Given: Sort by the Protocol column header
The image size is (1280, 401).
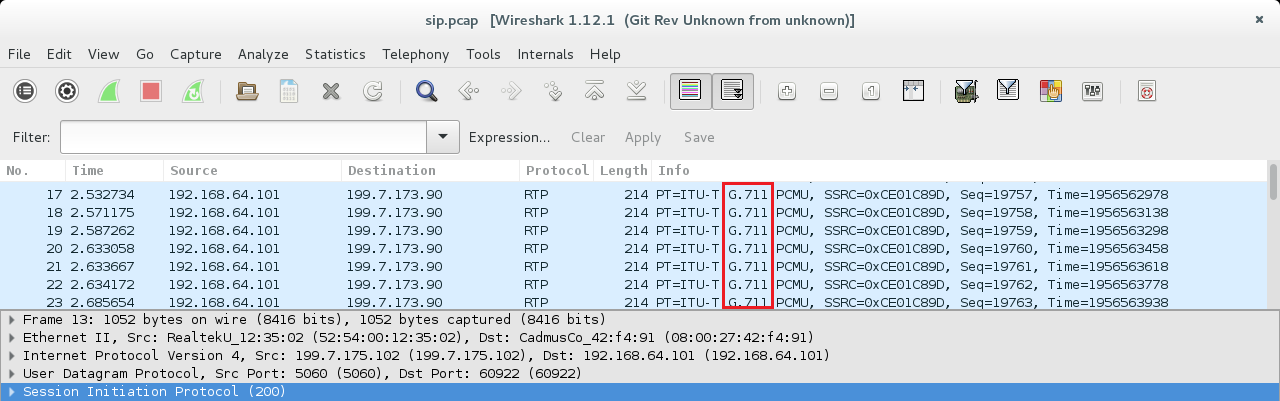Looking at the screenshot, I should [x=557, y=171].
